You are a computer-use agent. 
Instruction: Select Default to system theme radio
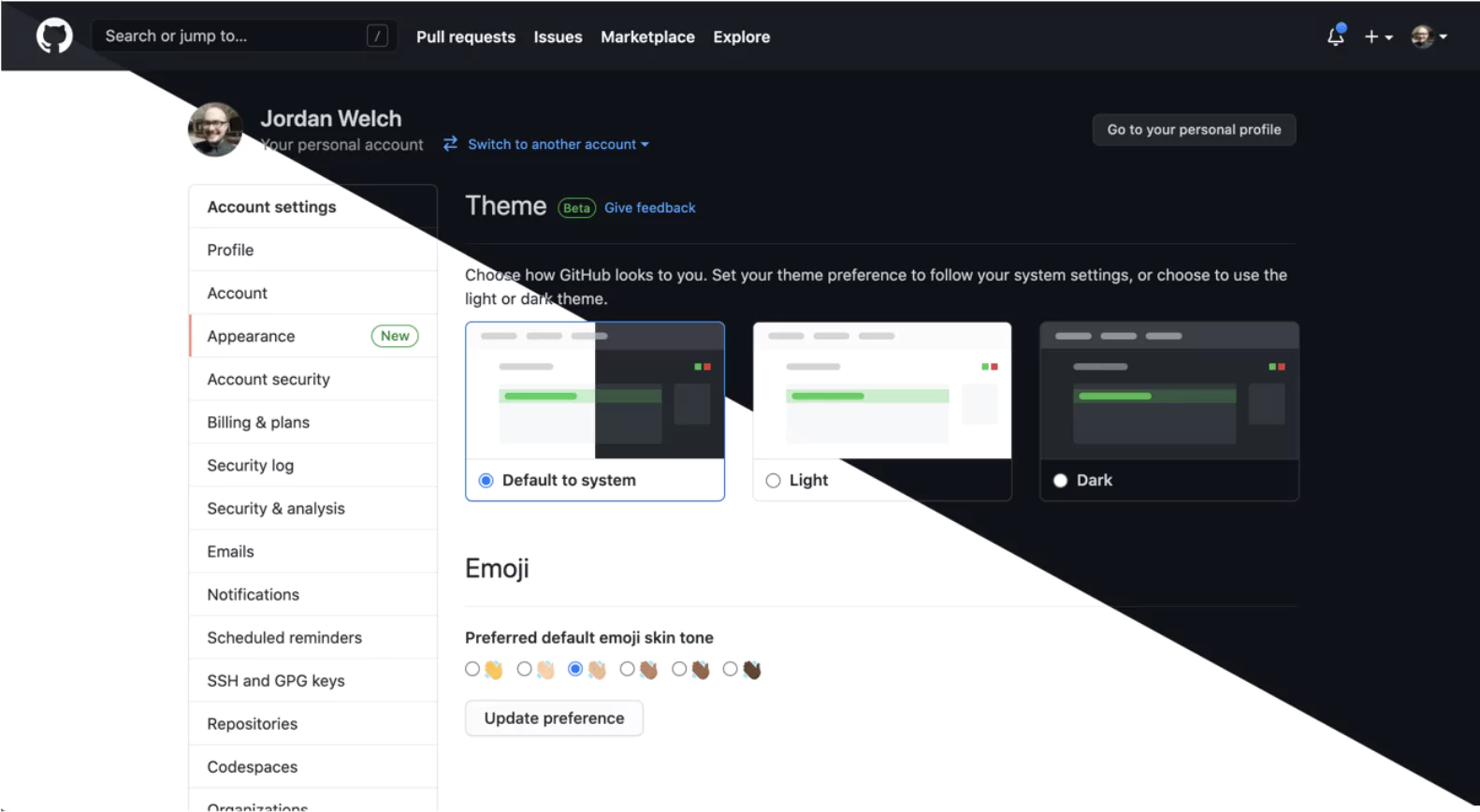pyautogui.click(x=486, y=480)
